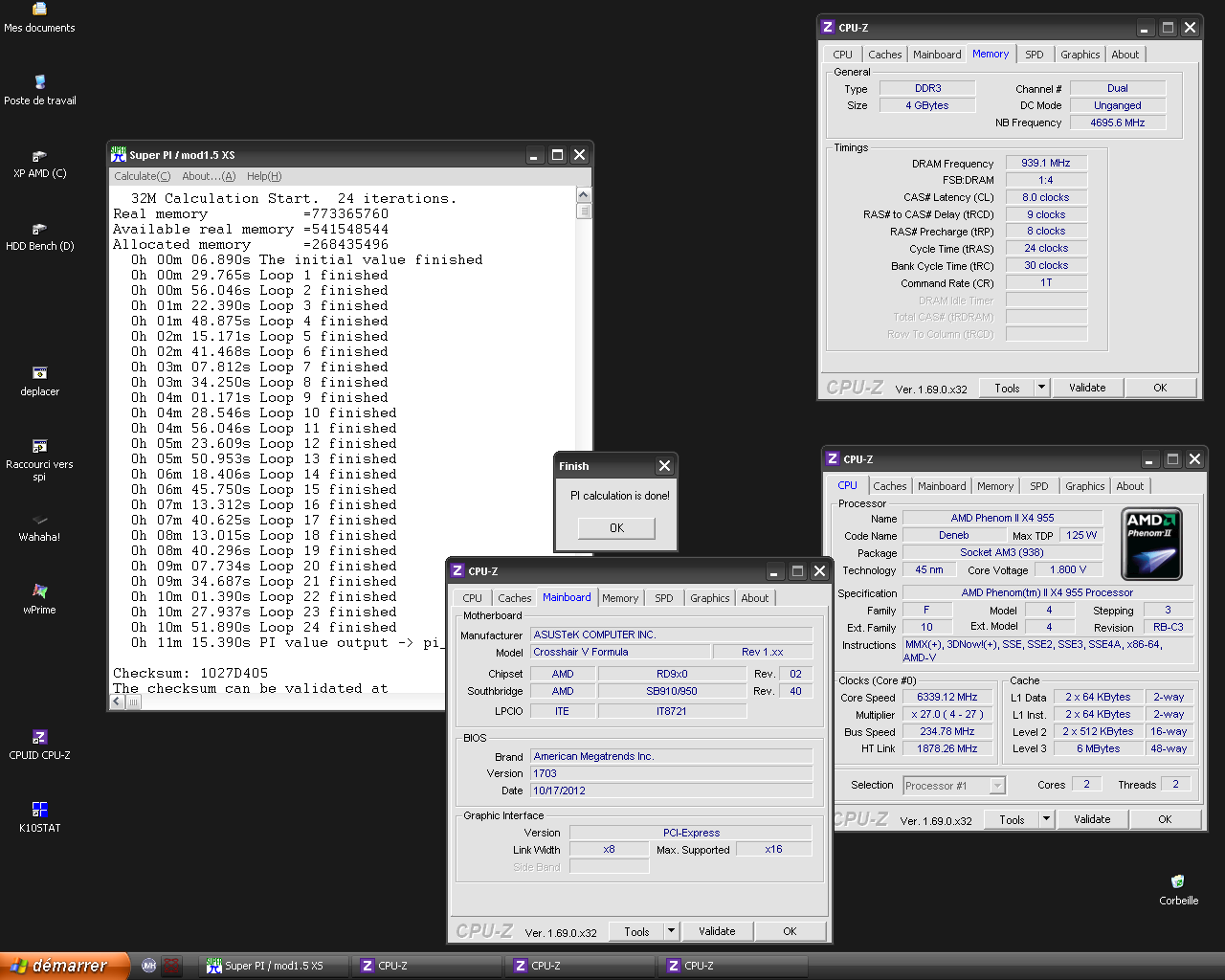Click OK in the Finish dialog
Image resolution: width=1225 pixels, height=980 pixels.
(616, 527)
